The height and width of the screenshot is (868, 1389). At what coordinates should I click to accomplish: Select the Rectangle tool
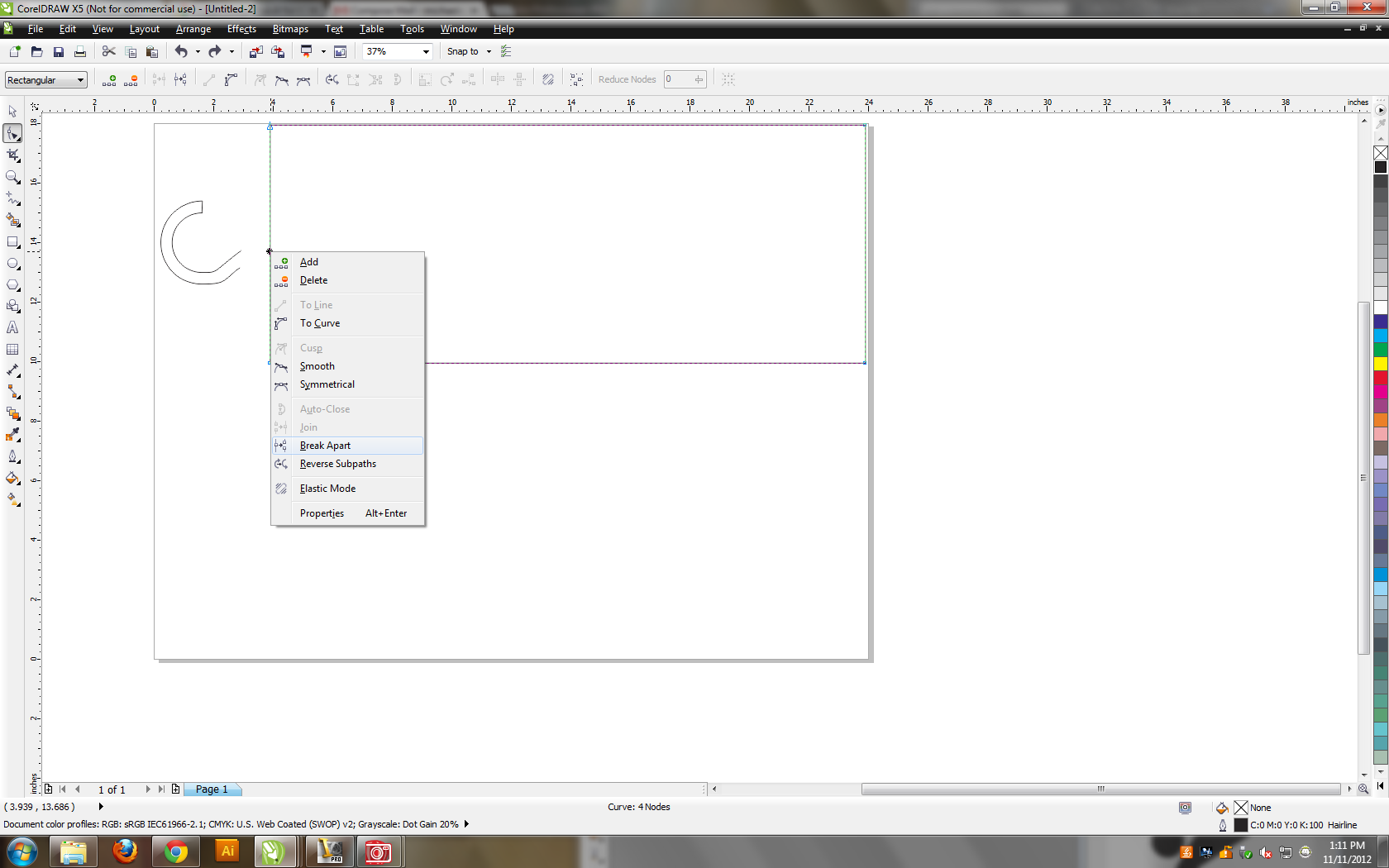click(12, 242)
